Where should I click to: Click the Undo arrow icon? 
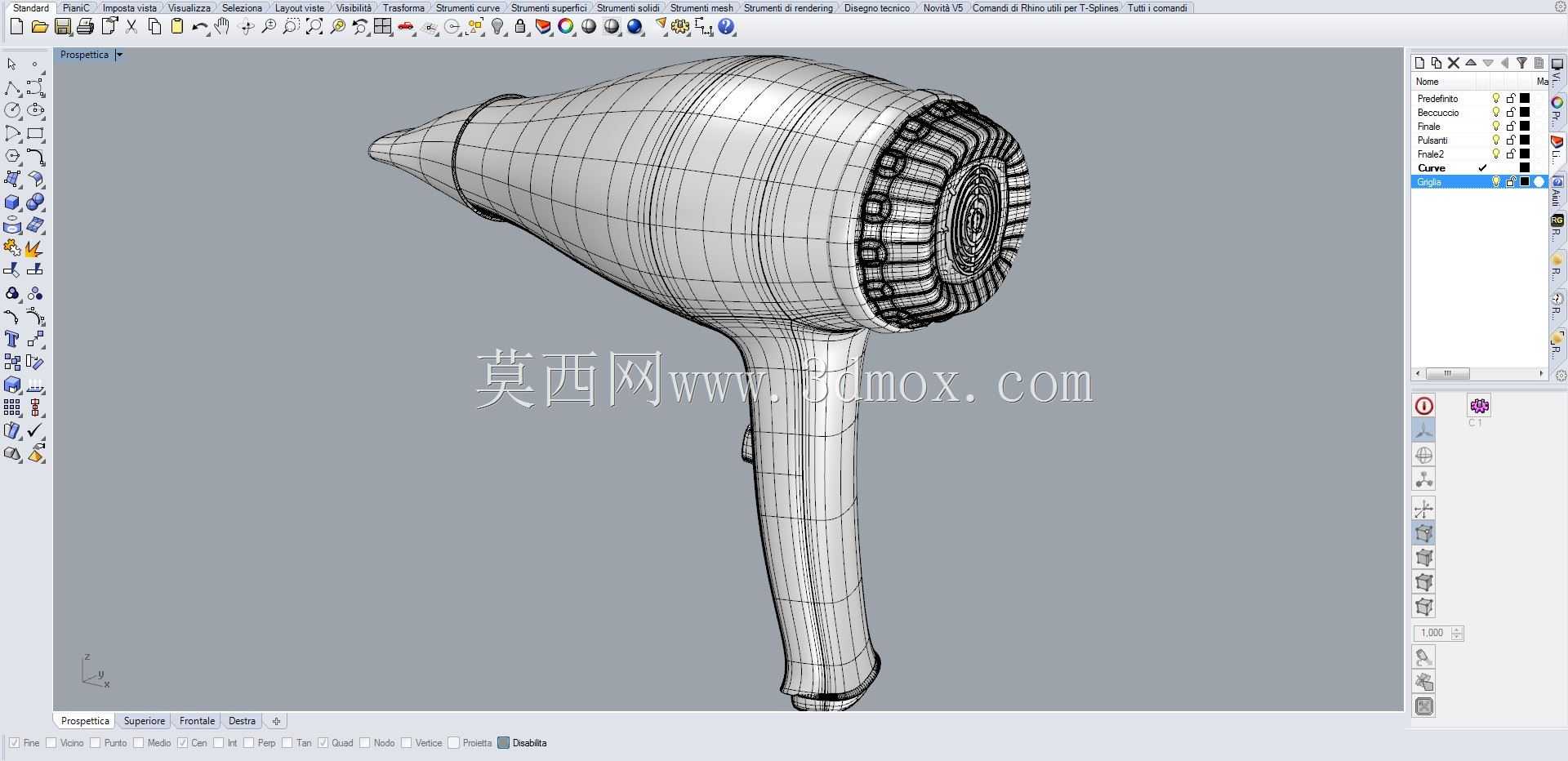click(x=199, y=27)
